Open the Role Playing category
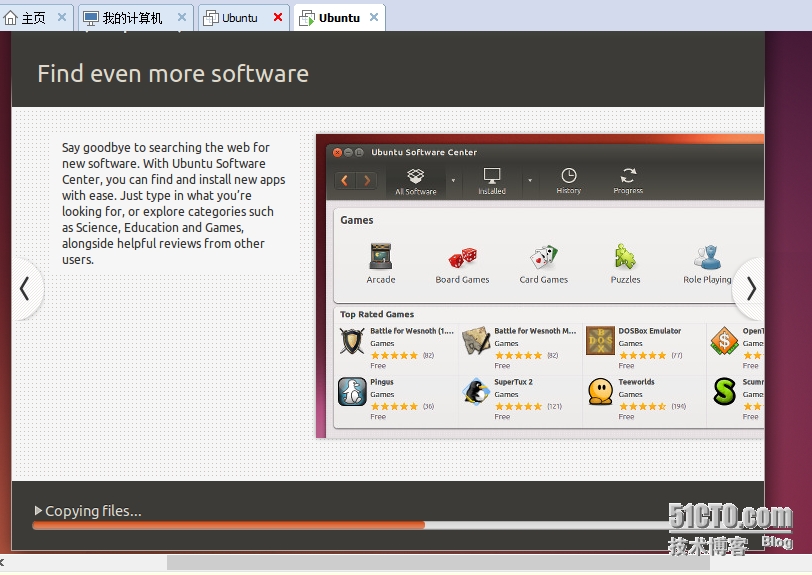 (x=707, y=265)
